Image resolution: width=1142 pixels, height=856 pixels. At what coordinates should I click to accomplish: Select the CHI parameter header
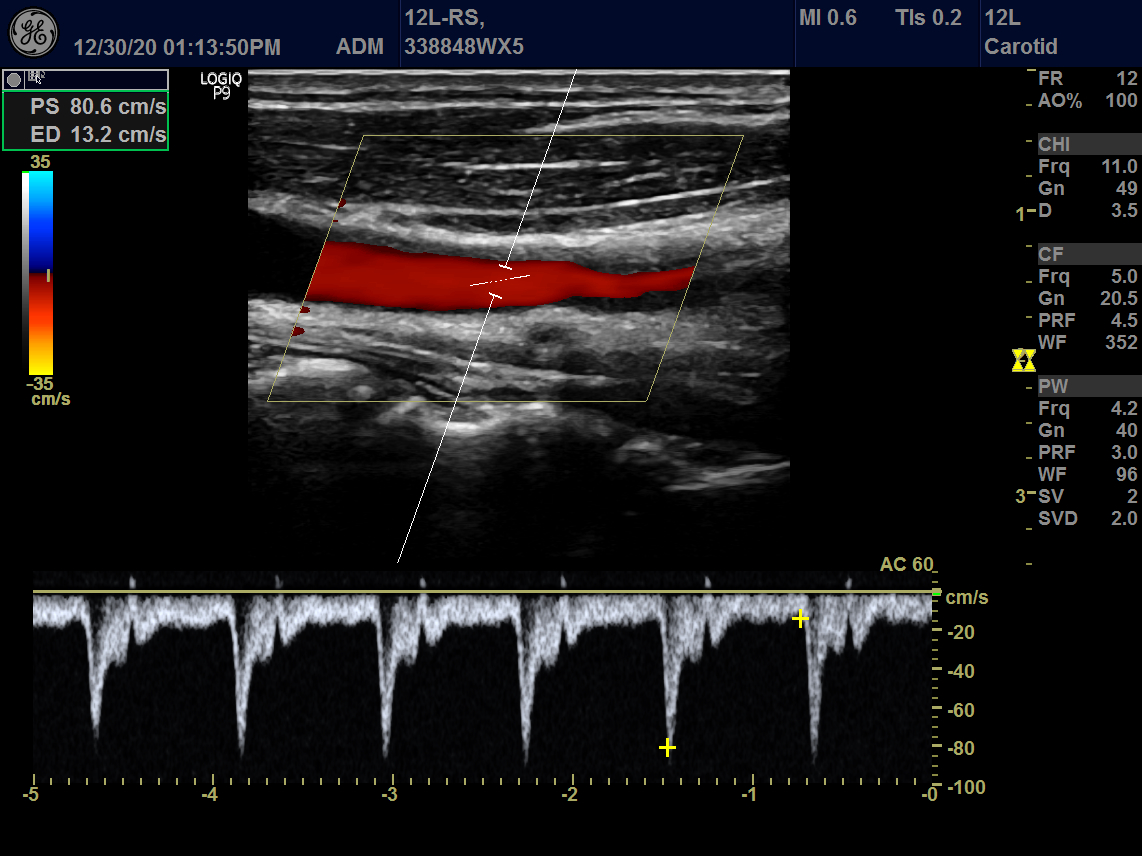tap(1054, 145)
